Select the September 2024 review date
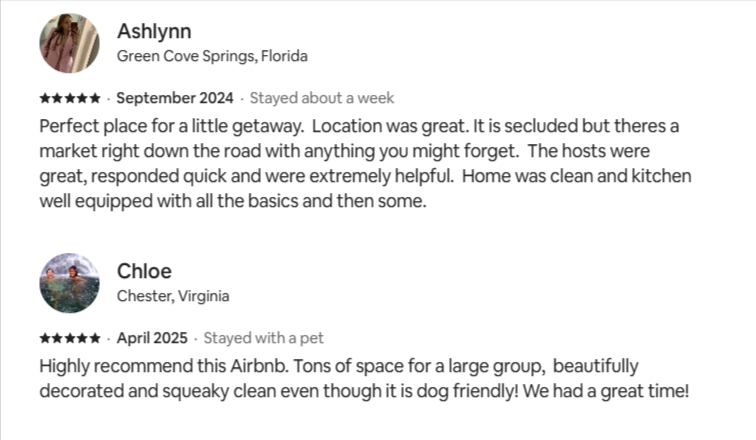This screenshot has height=440, width=756. point(175,98)
